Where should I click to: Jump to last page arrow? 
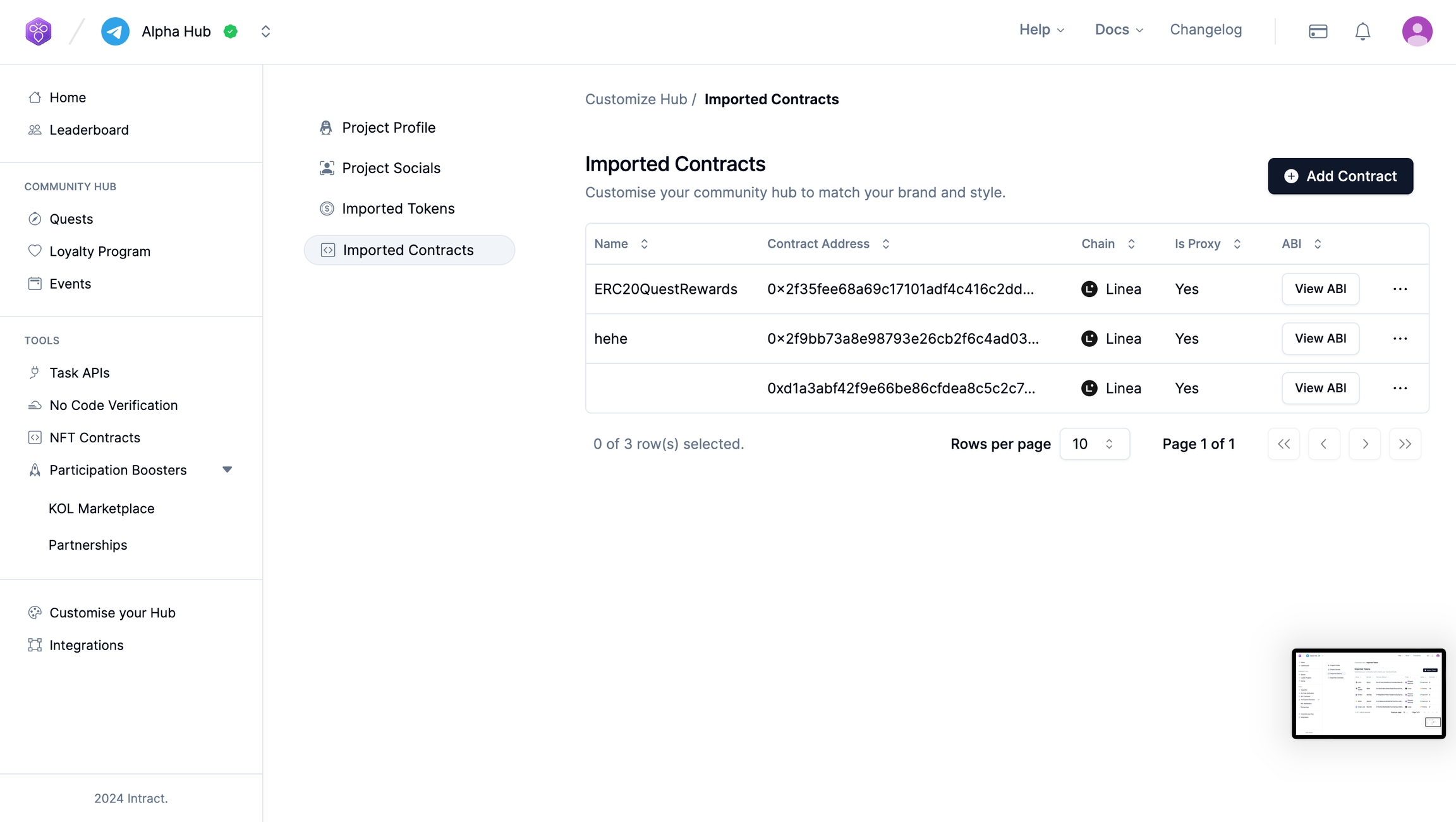[x=1405, y=444]
